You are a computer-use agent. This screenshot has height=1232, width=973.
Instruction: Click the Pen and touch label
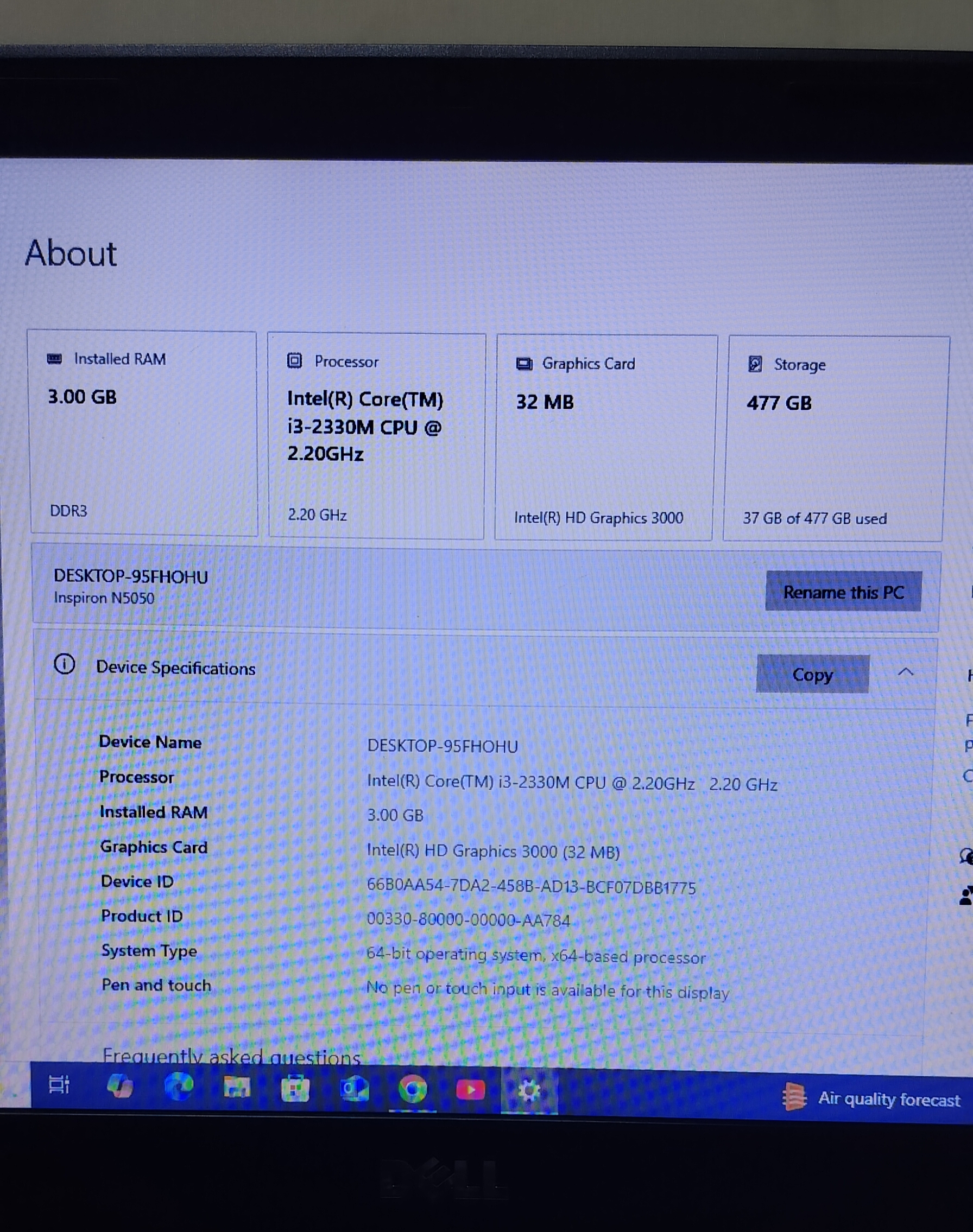click(156, 985)
